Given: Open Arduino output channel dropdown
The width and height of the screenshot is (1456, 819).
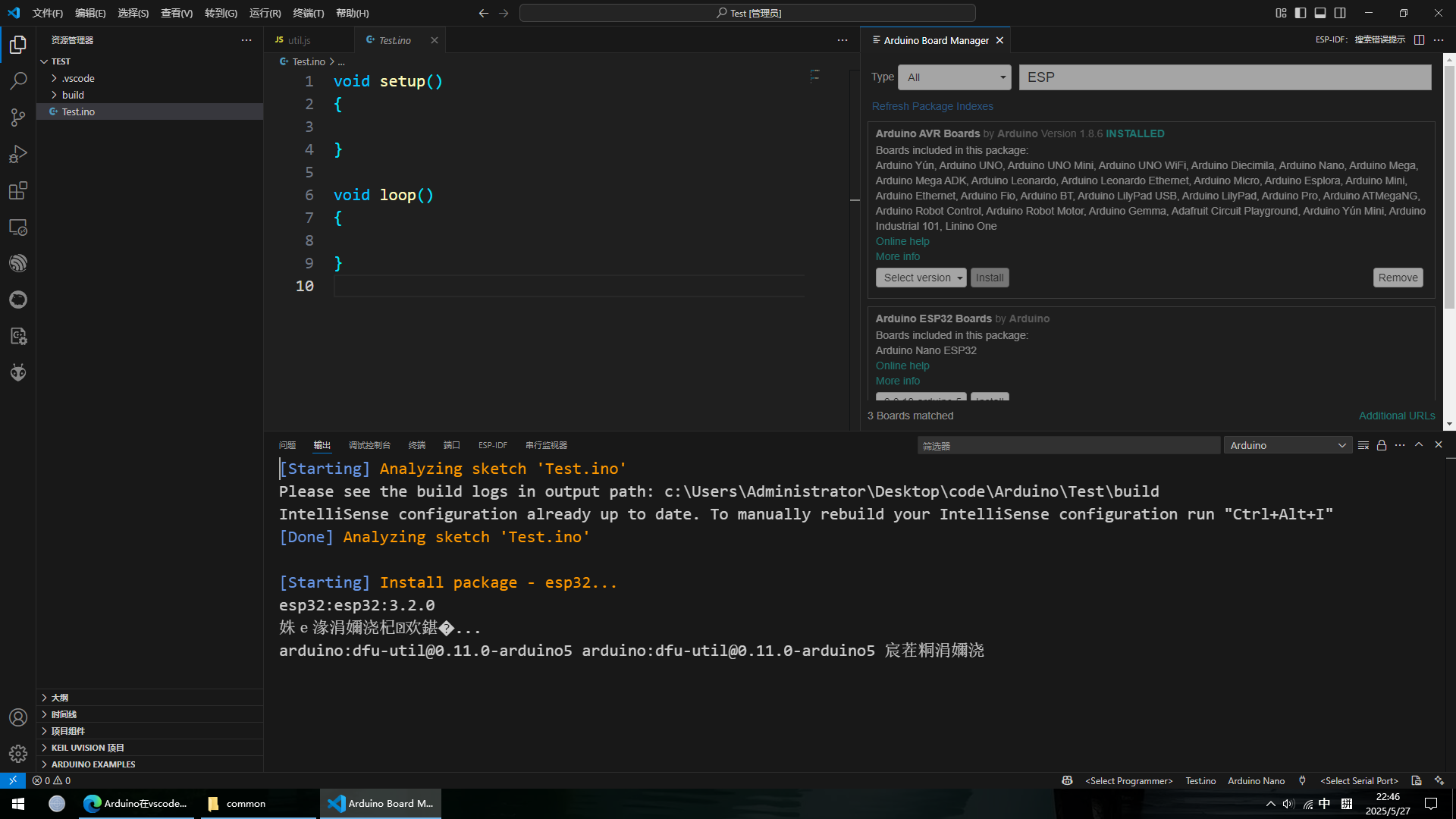Looking at the screenshot, I should click(x=1287, y=445).
